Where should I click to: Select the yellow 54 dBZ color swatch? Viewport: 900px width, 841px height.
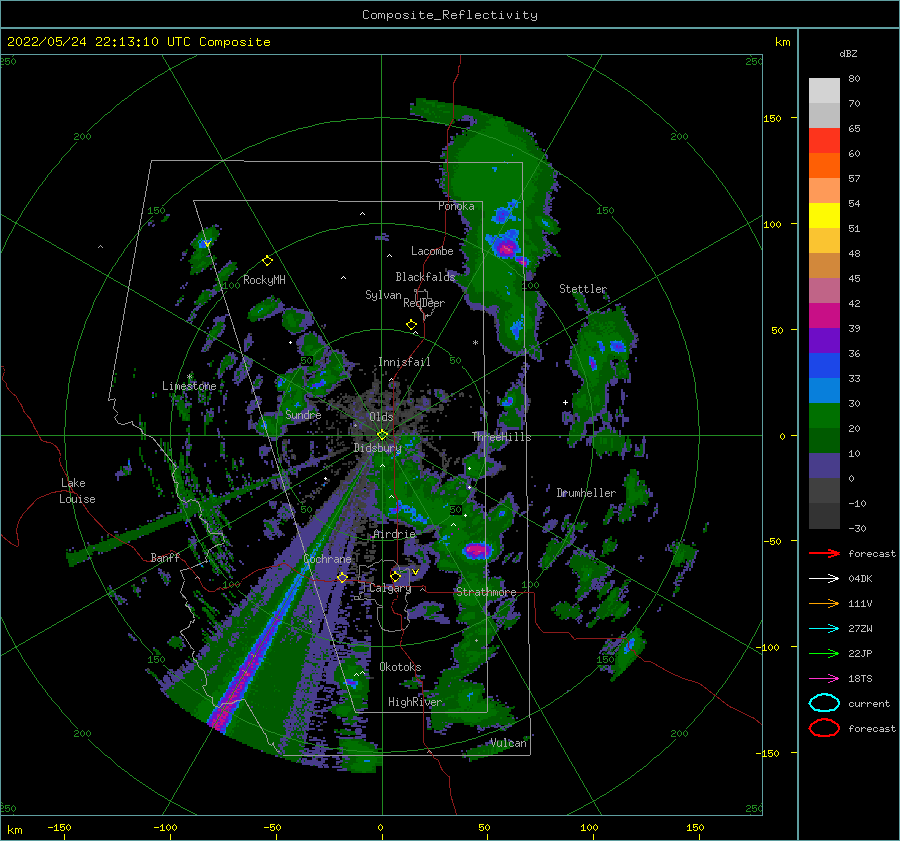coord(824,216)
